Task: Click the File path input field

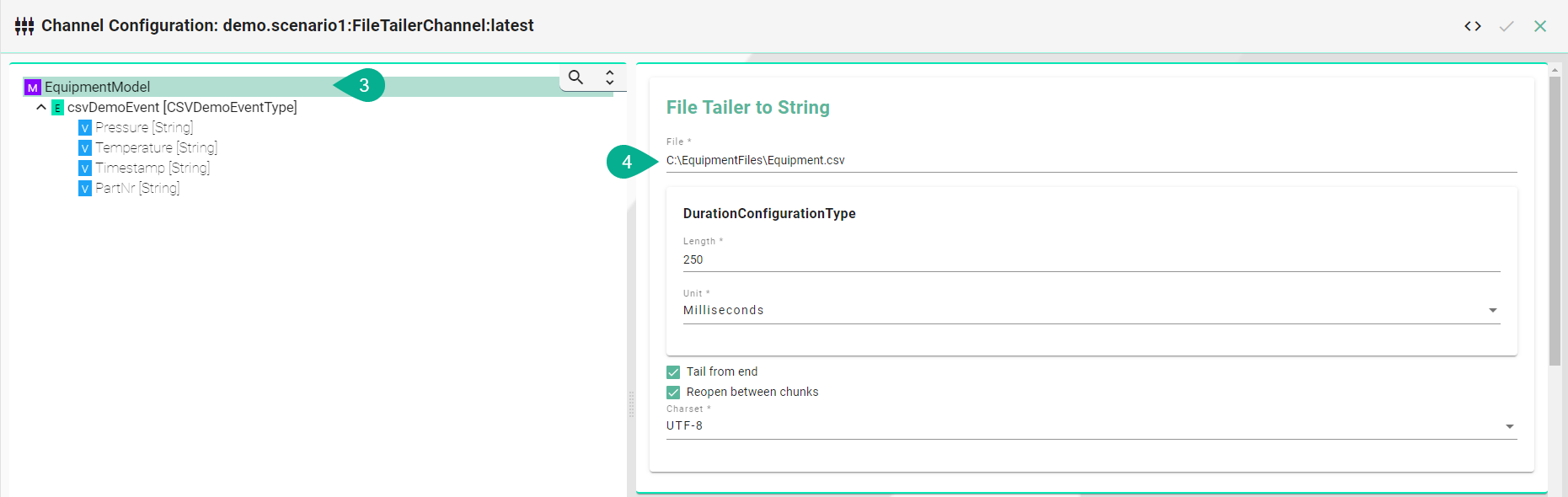Action: tap(1090, 160)
